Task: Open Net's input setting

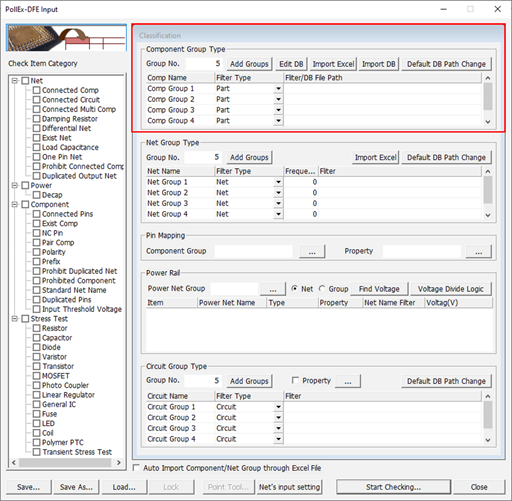Action: 289,487
